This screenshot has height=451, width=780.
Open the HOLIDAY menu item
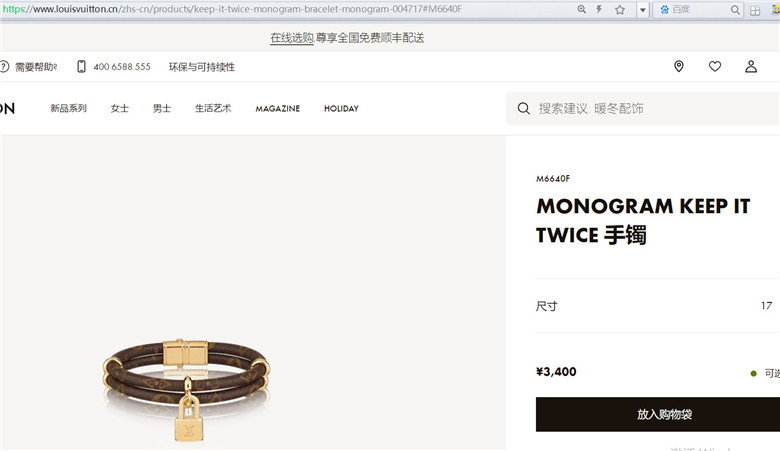(x=341, y=108)
